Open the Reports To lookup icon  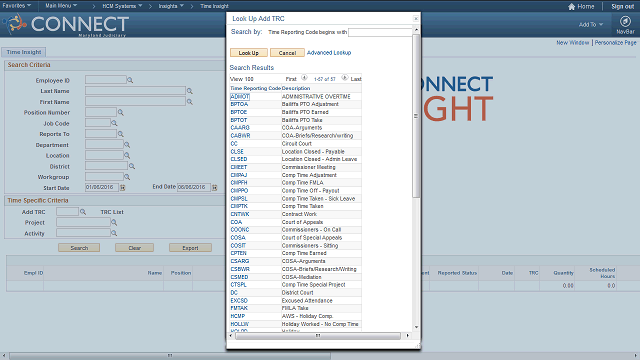coord(120,133)
